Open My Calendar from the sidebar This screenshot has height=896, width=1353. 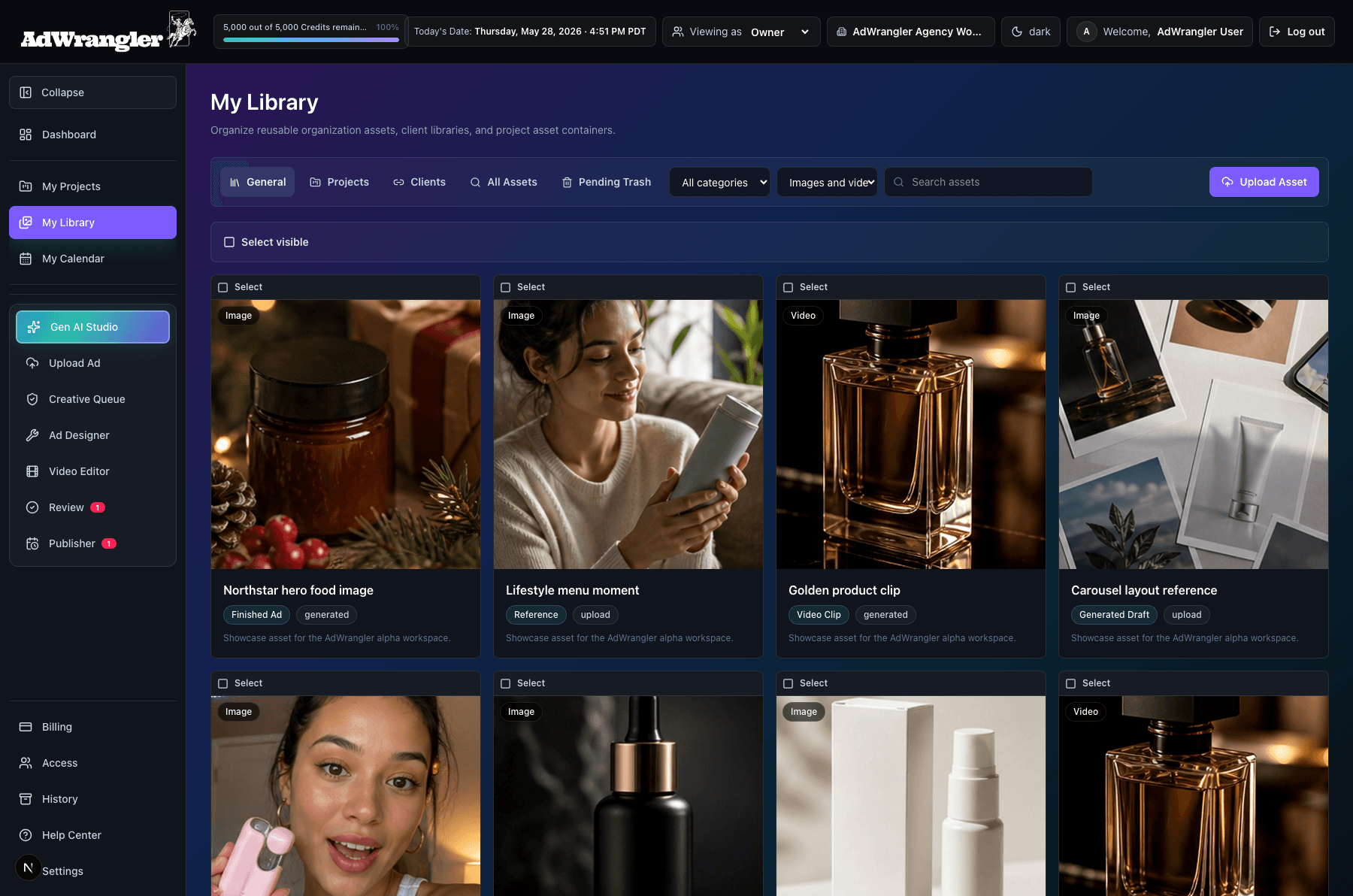(x=92, y=259)
